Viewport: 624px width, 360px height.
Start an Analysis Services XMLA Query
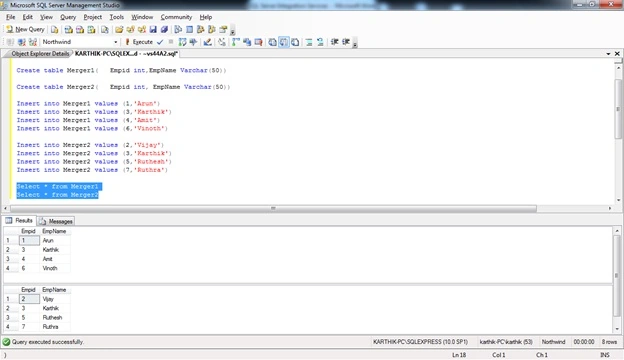click(x=92, y=29)
